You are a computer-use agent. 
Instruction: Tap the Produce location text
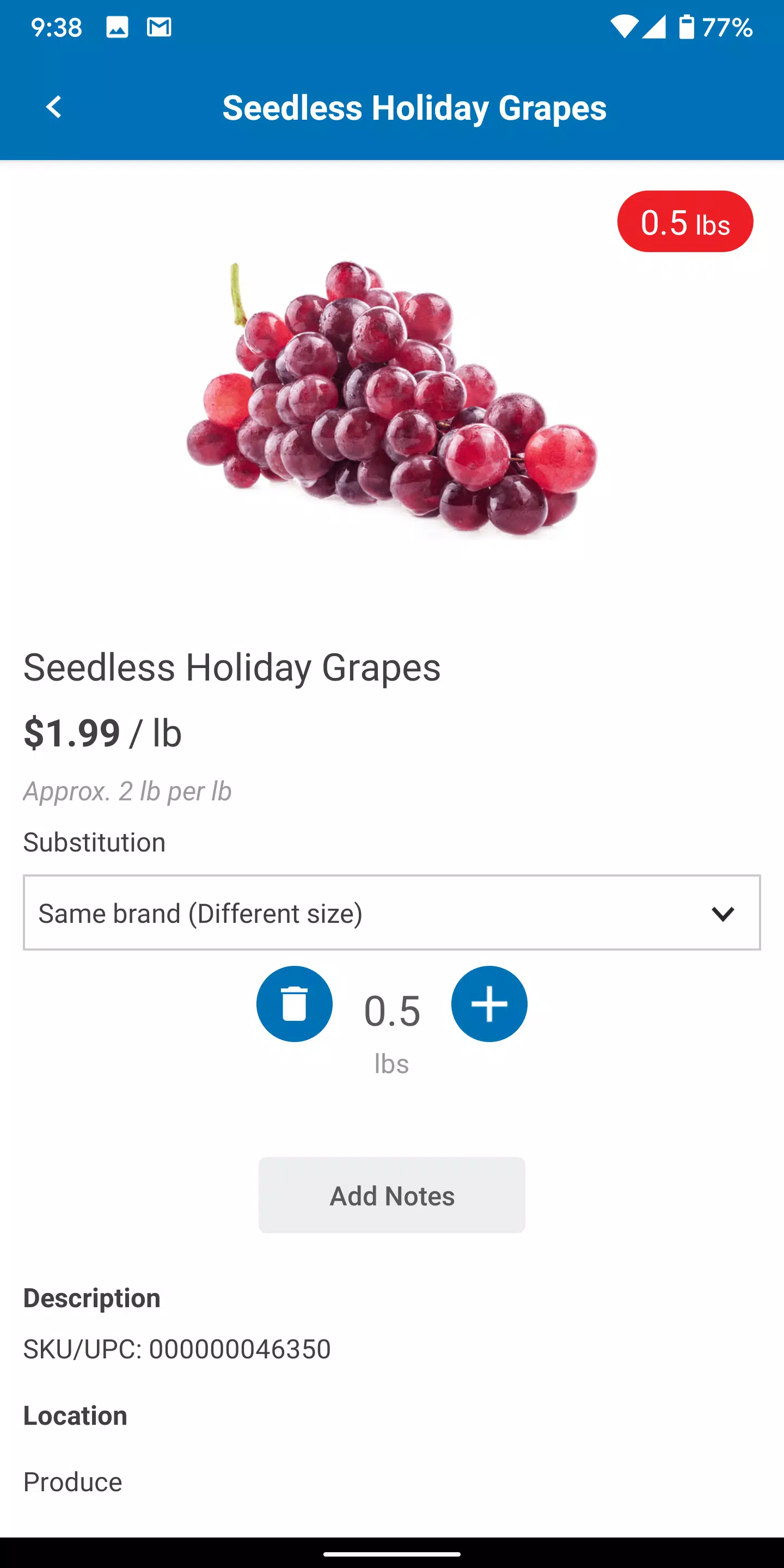pyautogui.click(x=72, y=1482)
